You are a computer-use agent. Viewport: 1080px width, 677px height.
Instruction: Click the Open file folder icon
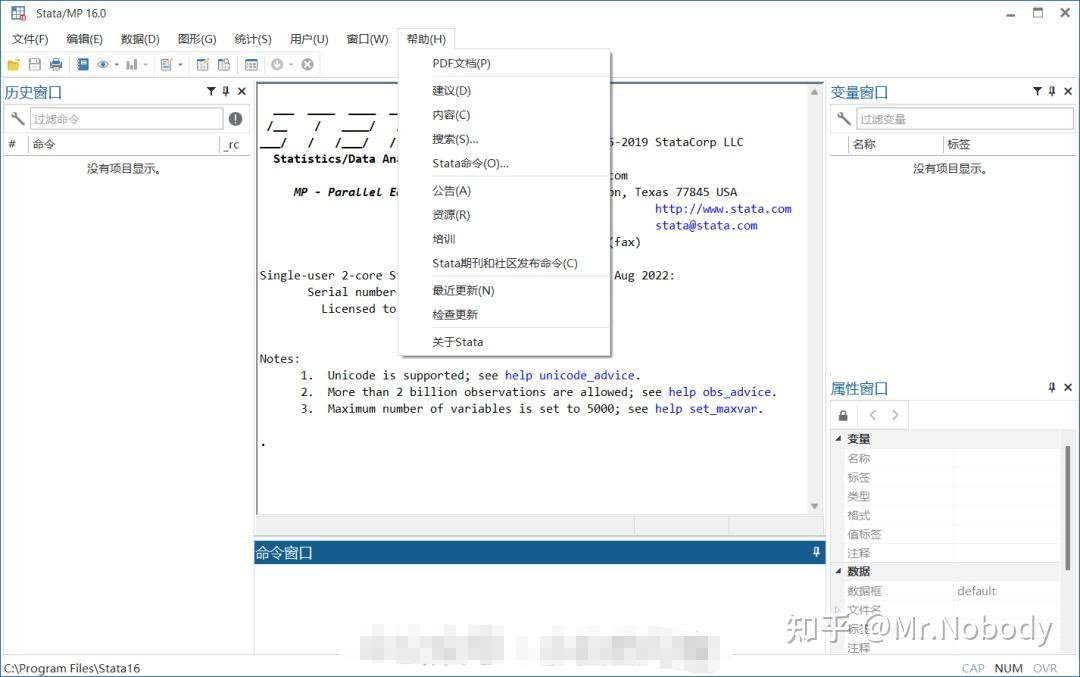point(13,65)
